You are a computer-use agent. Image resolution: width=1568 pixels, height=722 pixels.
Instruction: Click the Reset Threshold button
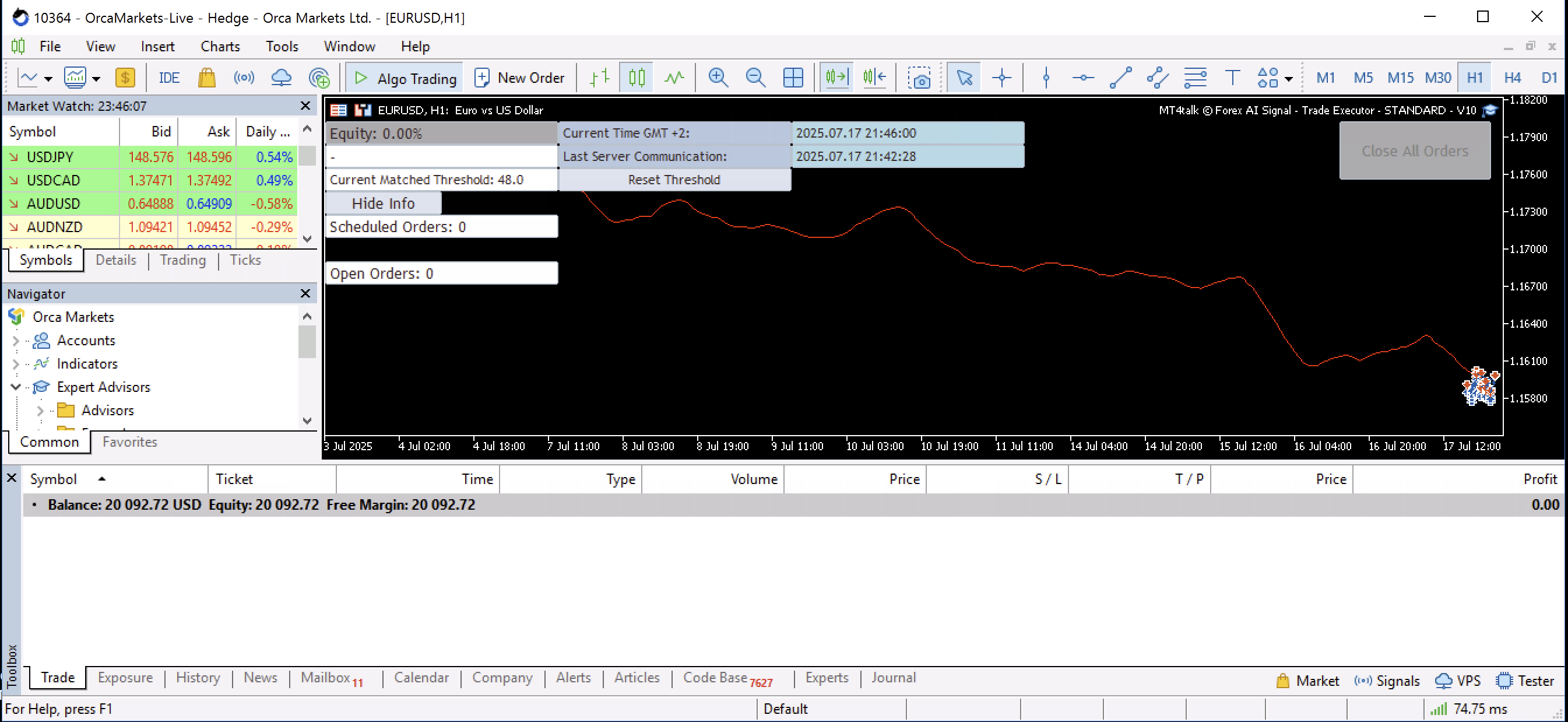click(x=674, y=180)
